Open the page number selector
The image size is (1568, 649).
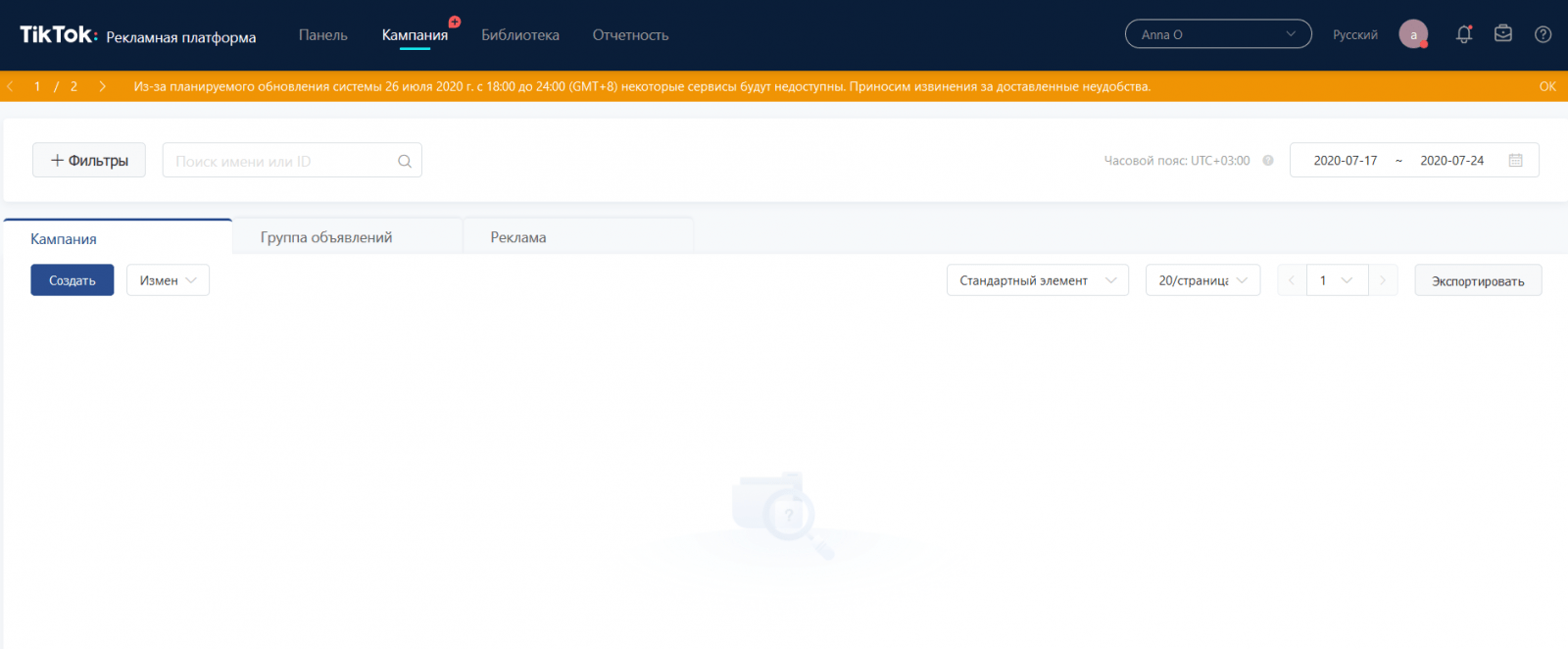[x=1337, y=280]
